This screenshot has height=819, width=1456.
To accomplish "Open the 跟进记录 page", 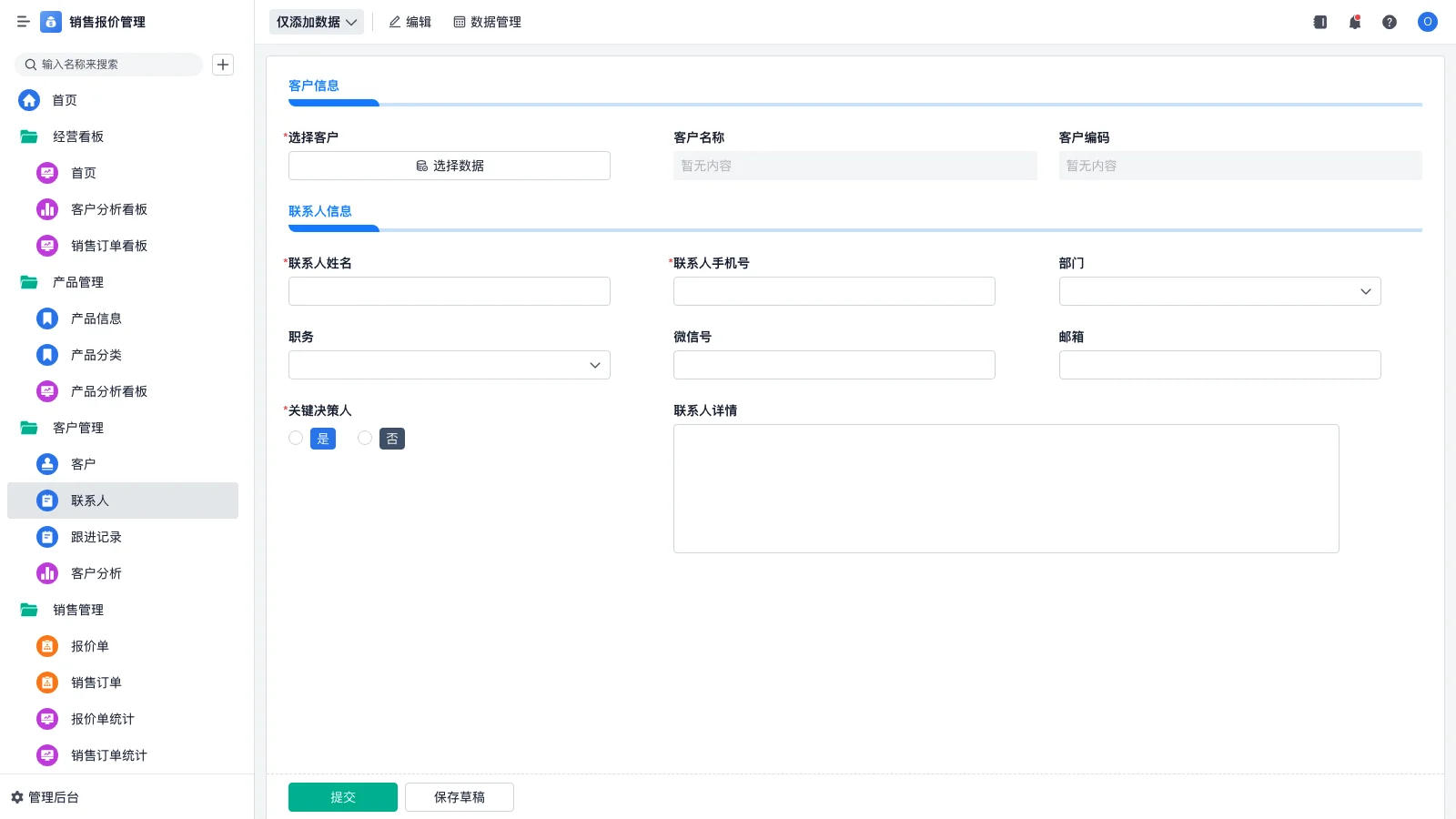I will [x=96, y=537].
